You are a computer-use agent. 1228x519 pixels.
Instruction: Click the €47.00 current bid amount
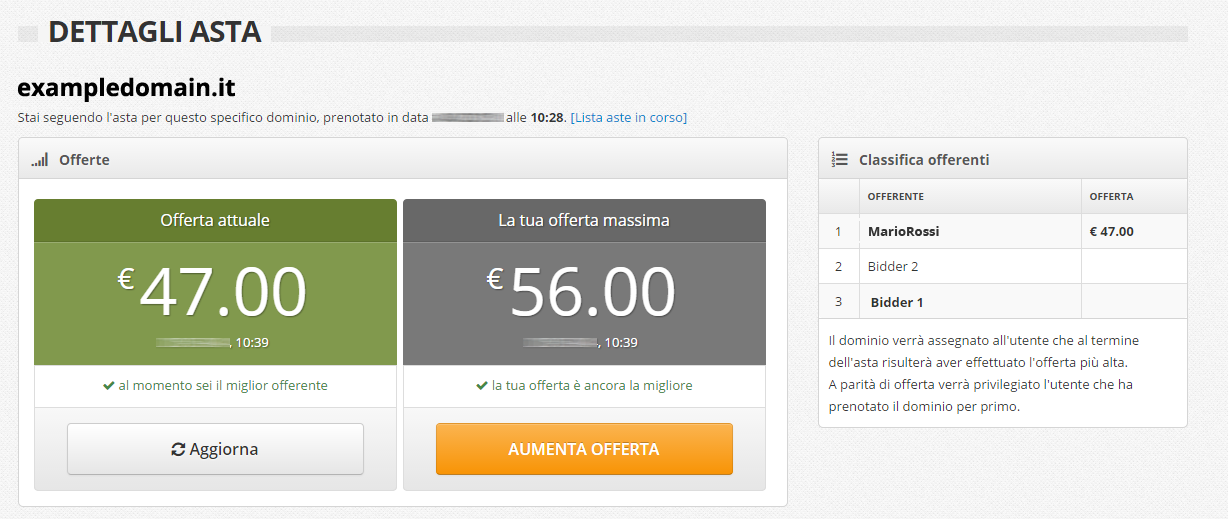click(212, 292)
